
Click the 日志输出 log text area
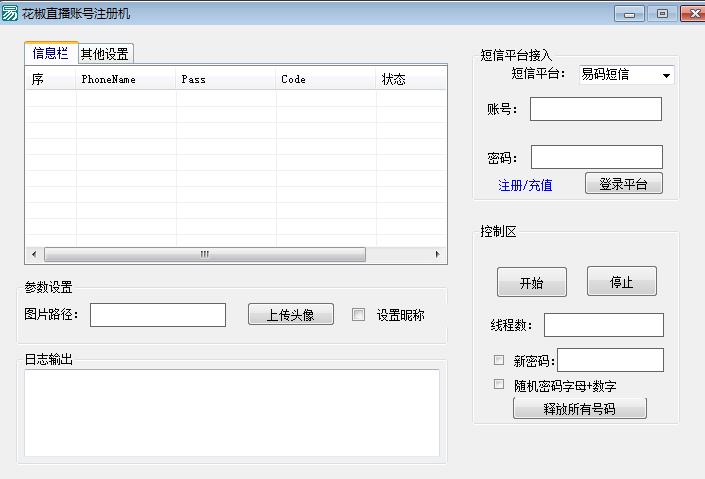(x=231, y=412)
